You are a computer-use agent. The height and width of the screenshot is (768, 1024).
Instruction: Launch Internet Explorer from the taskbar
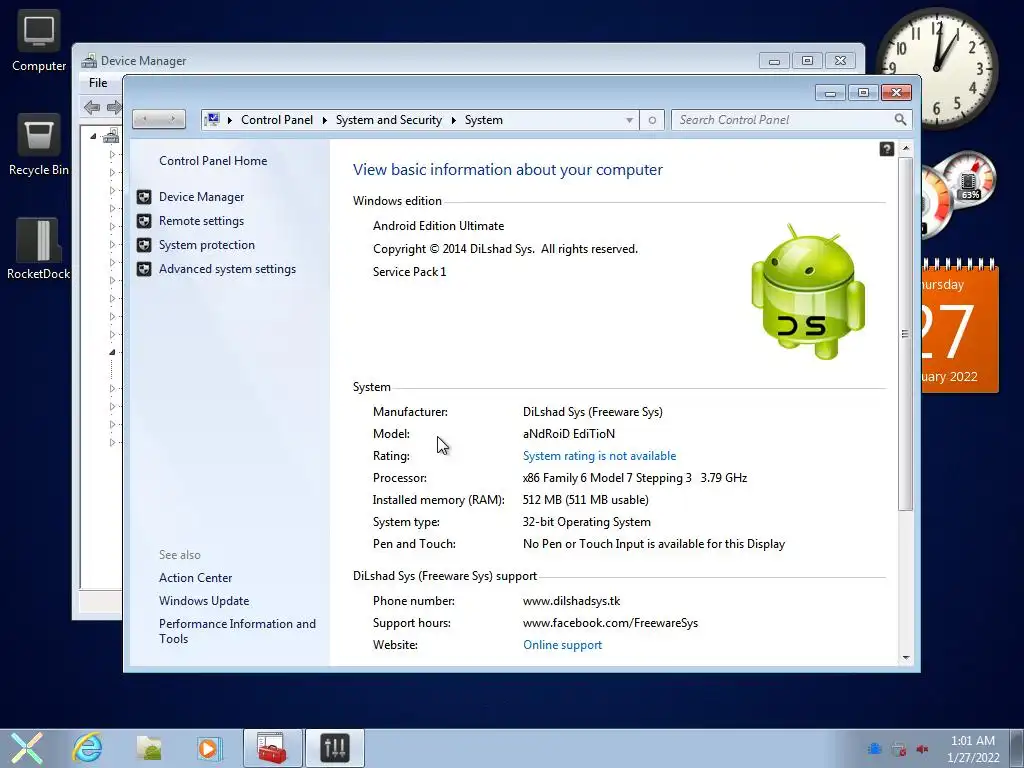click(x=87, y=748)
